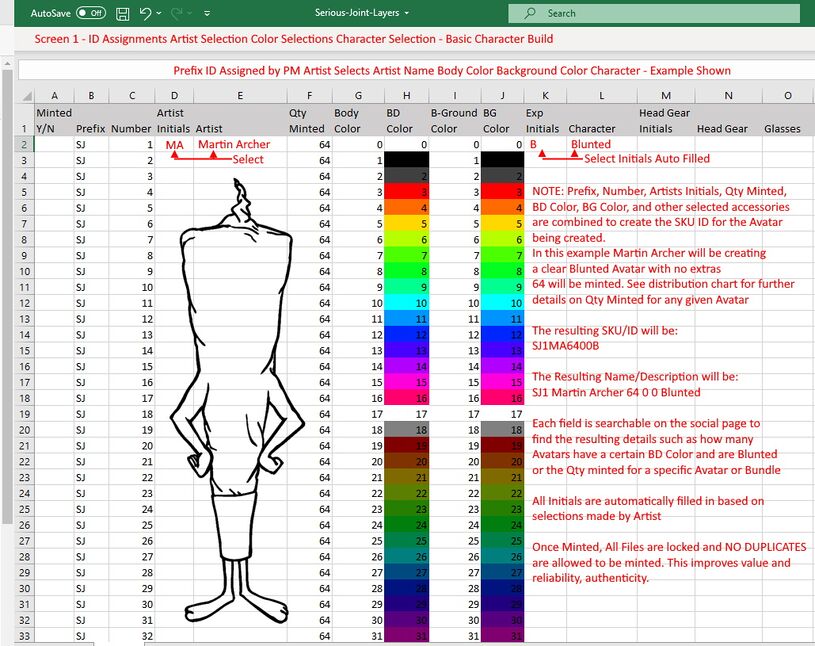This screenshot has height=646, width=815.
Task: Click the Redo arrow icon
Action: (176, 14)
